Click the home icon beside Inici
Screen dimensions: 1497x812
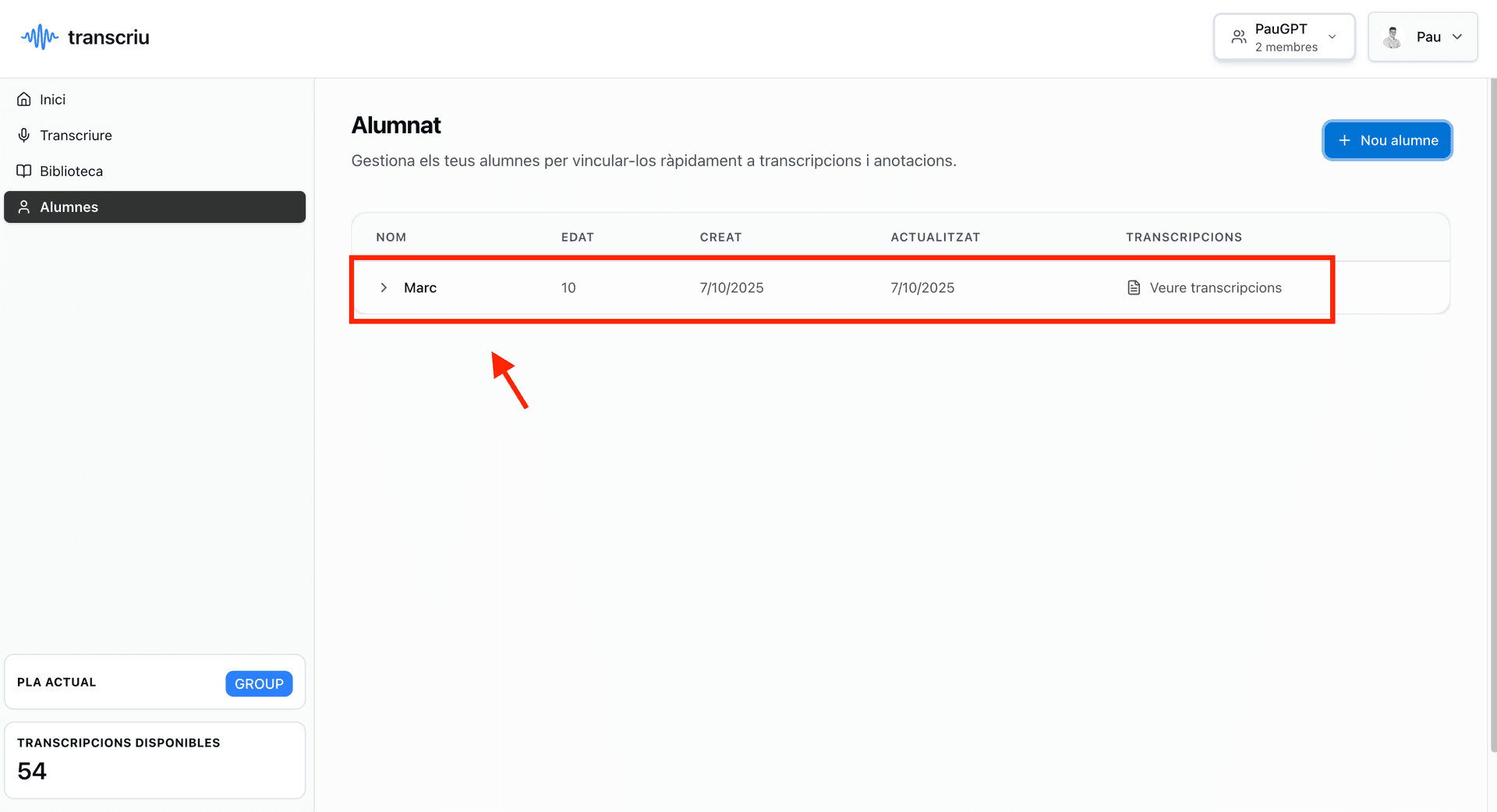24,100
